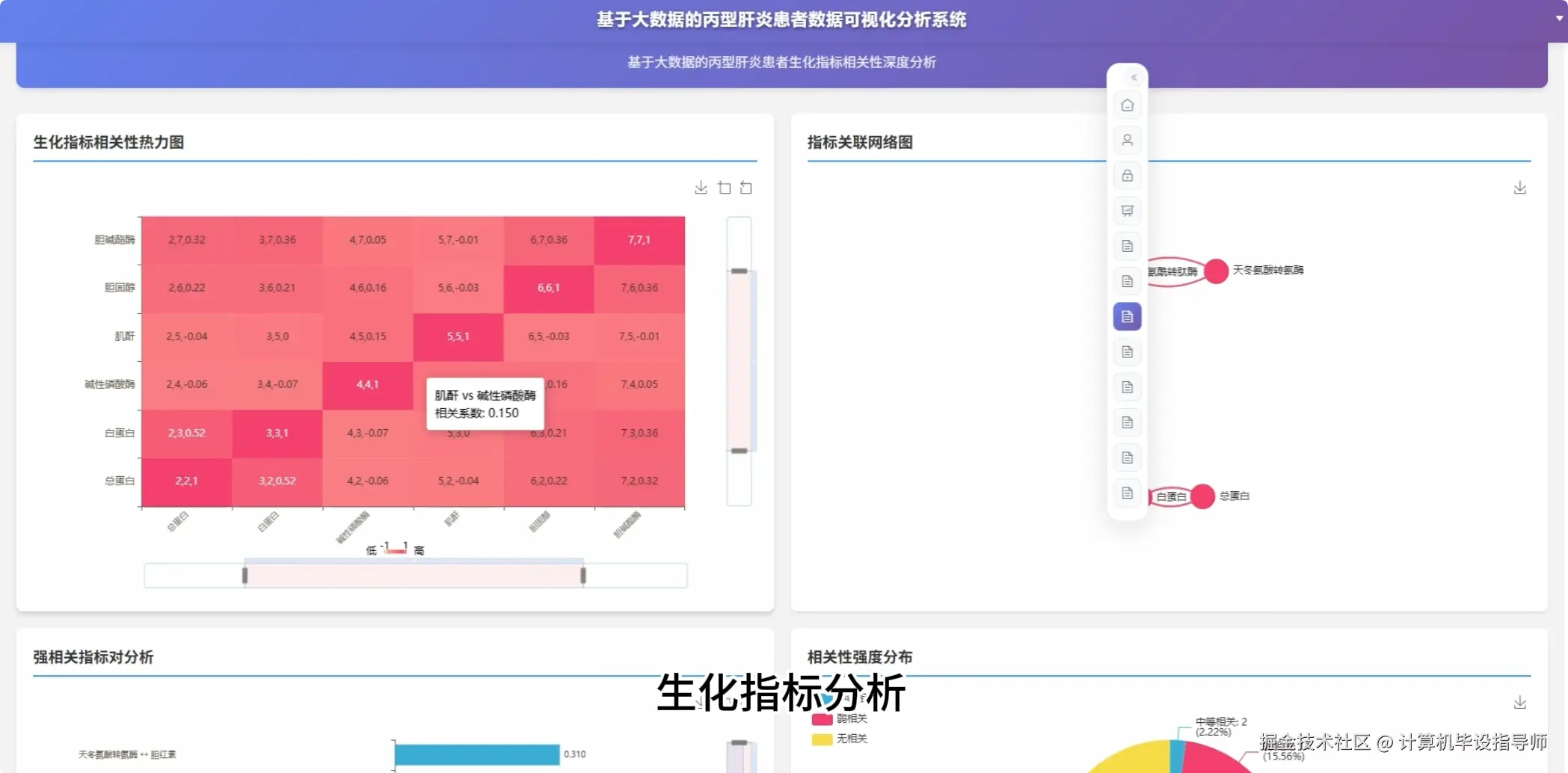The image size is (1568, 773).
Task: Click the heatmap cell 2,4,-0.06
Action: [x=186, y=384]
